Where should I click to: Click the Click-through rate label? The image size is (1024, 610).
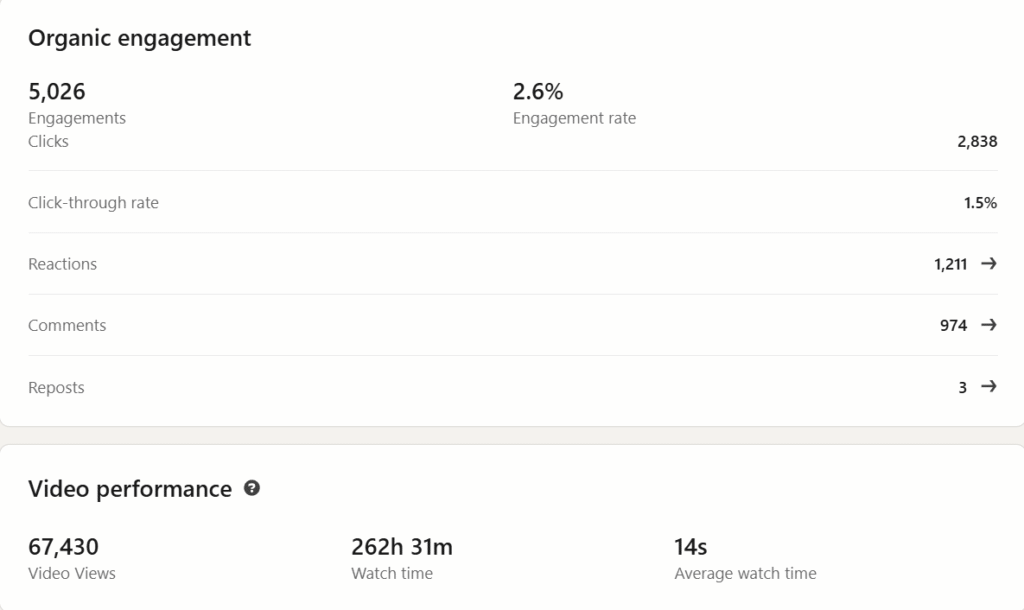(93, 202)
